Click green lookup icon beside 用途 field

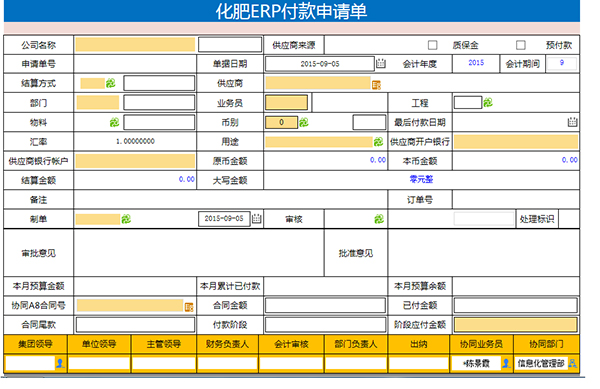(x=378, y=142)
